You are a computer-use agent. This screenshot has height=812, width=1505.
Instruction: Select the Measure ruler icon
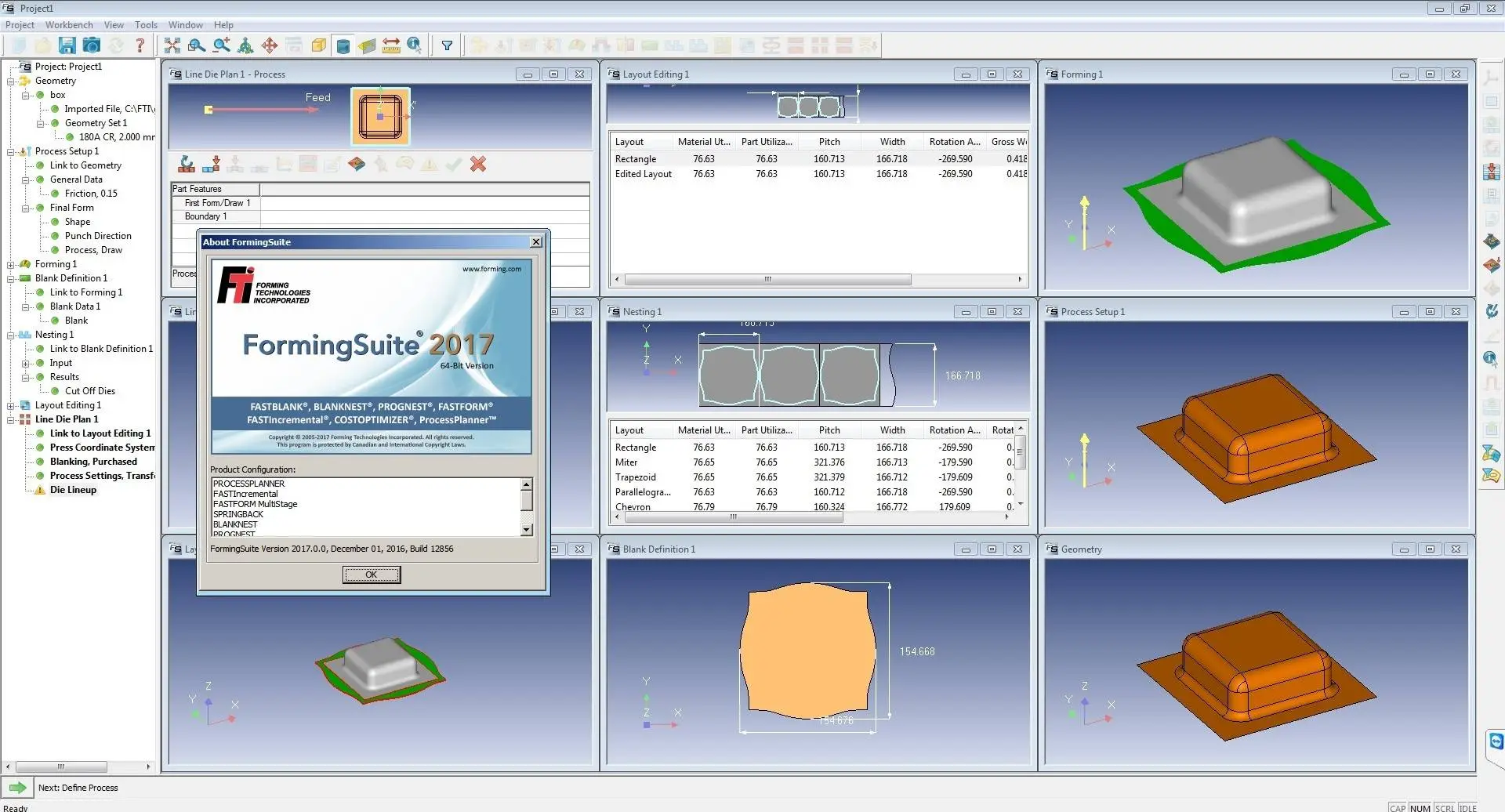point(391,45)
